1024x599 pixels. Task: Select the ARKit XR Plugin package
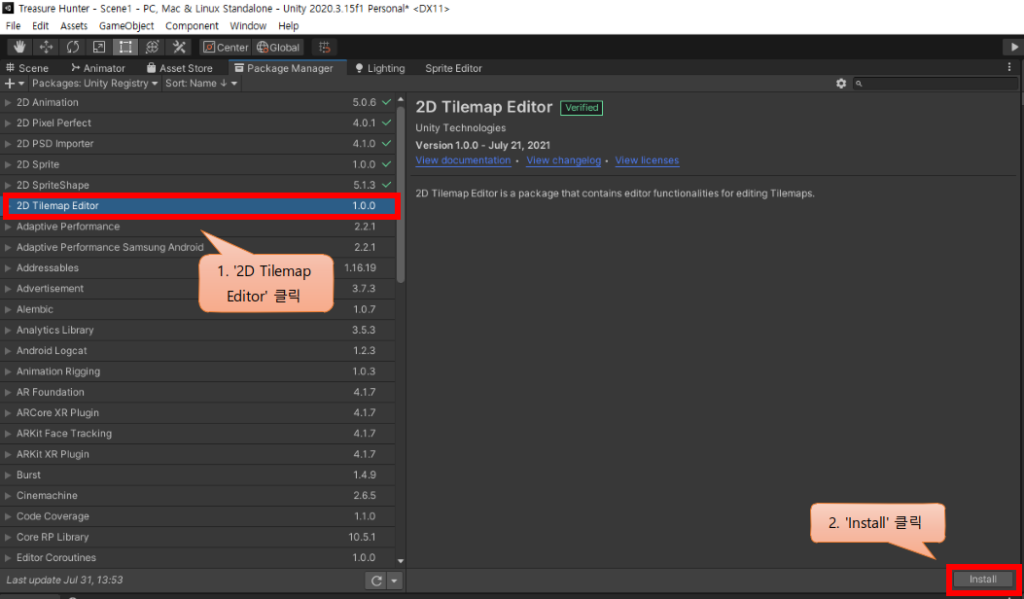199,454
